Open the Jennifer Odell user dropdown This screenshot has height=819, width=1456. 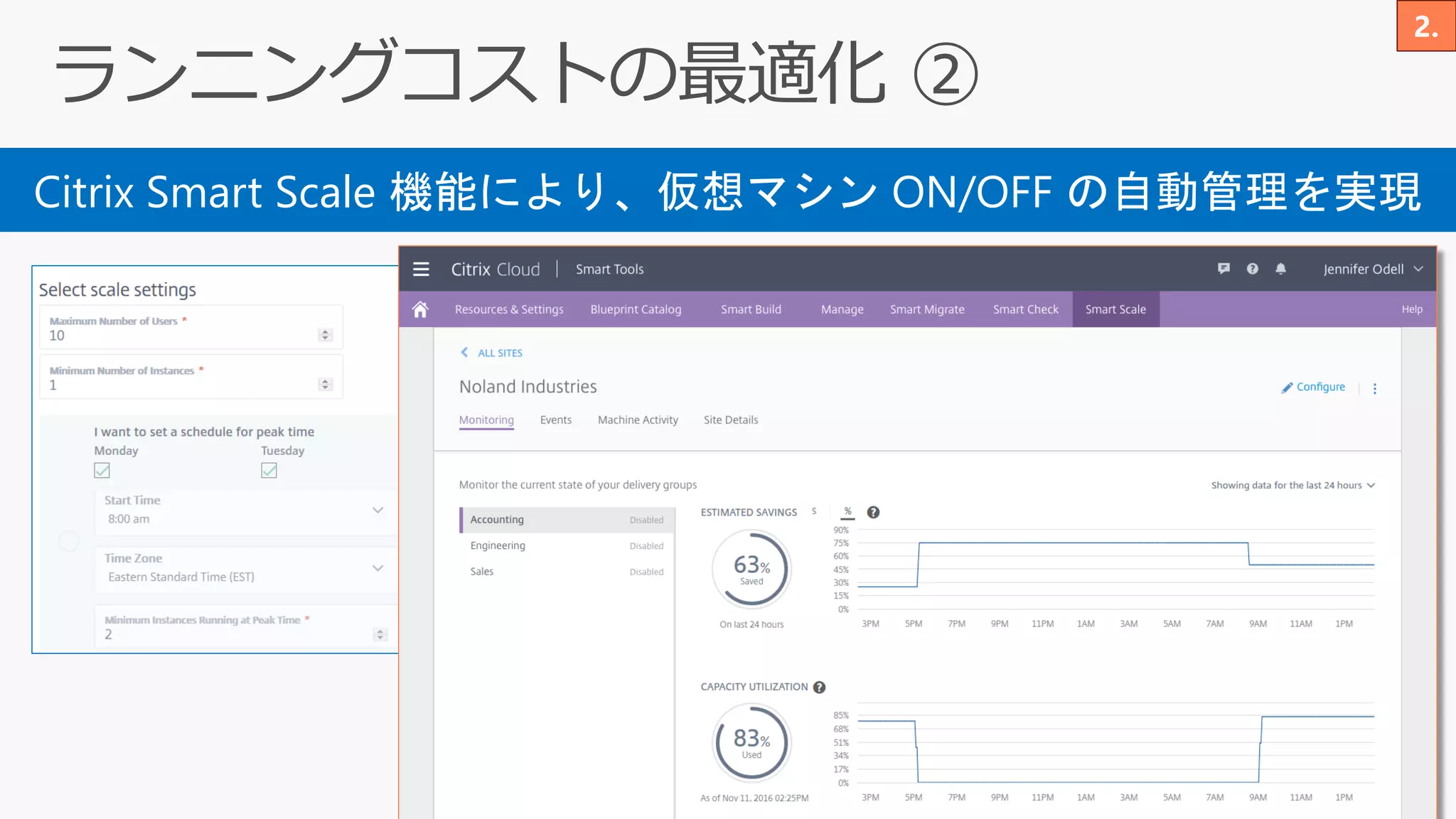pos(1373,269)
